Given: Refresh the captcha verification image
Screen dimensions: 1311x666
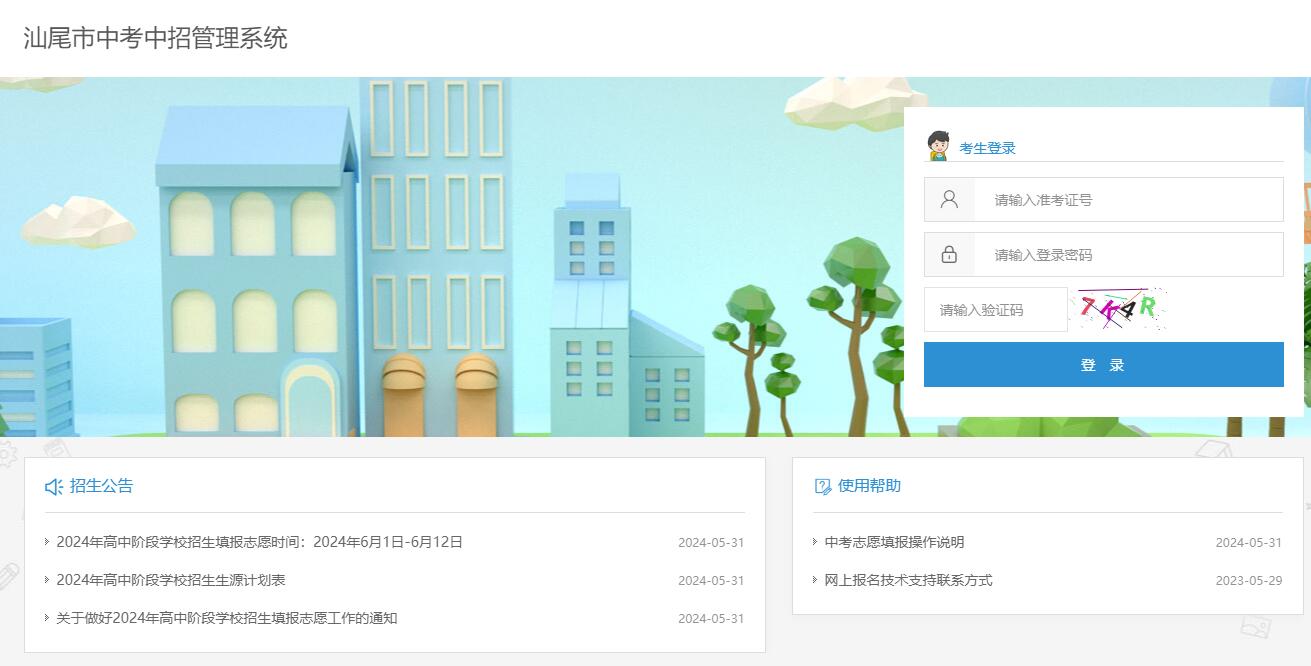Looking at the screenshot, I should point(1121,309).
